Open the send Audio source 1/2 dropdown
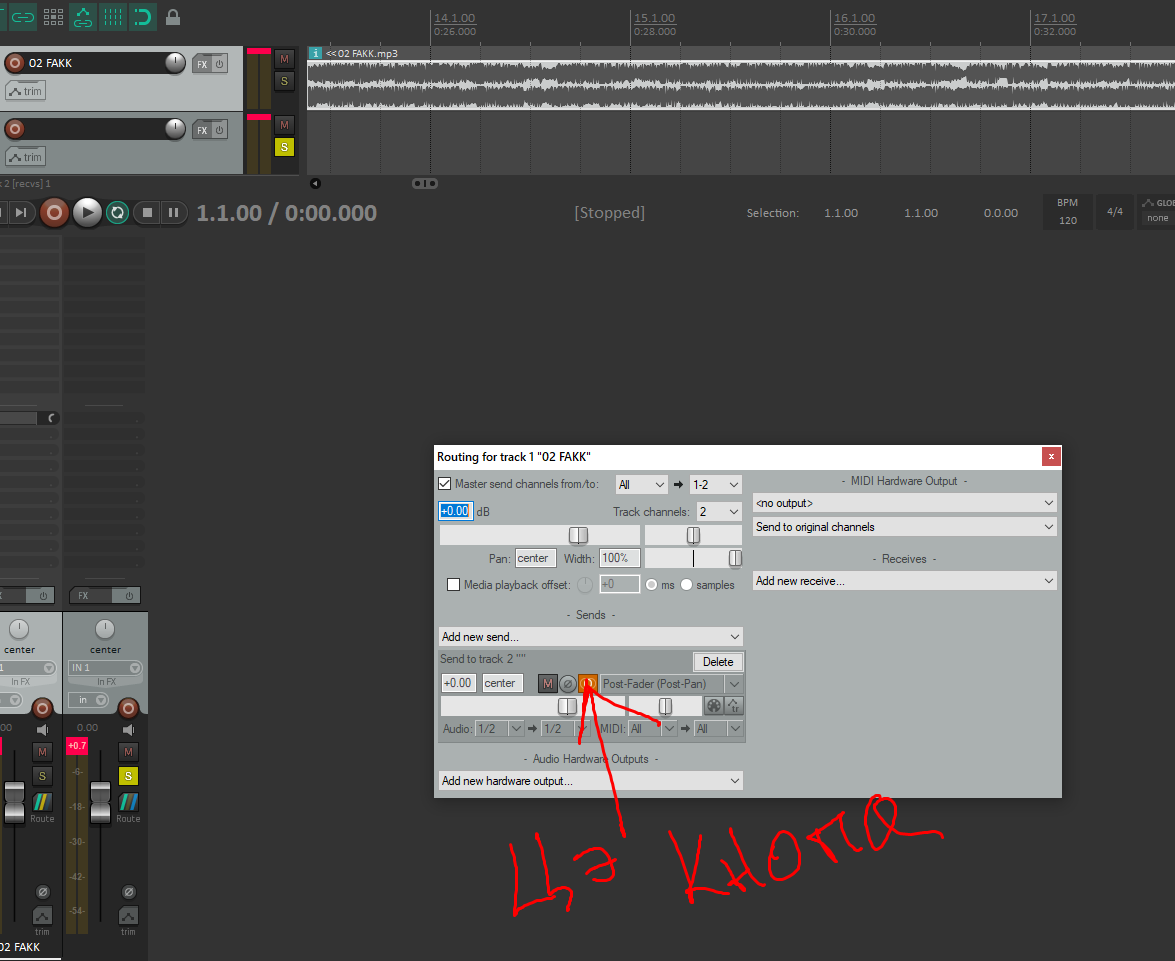 (x=500, y=729)
